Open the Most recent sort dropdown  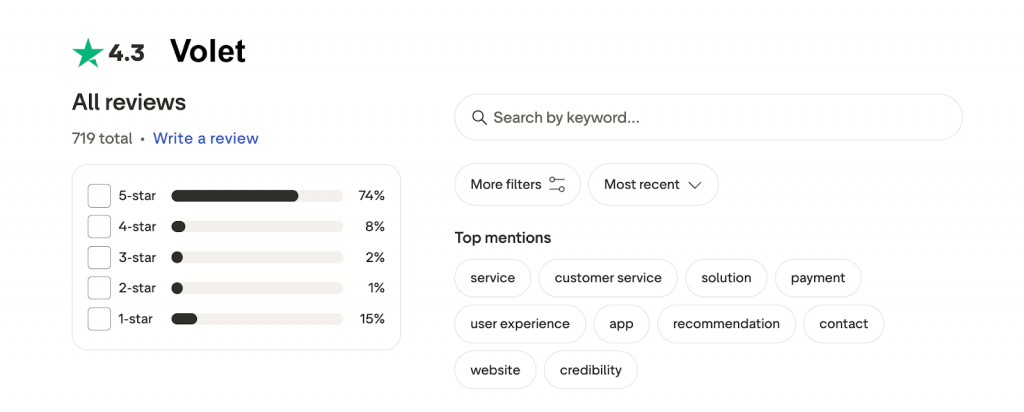653,185
